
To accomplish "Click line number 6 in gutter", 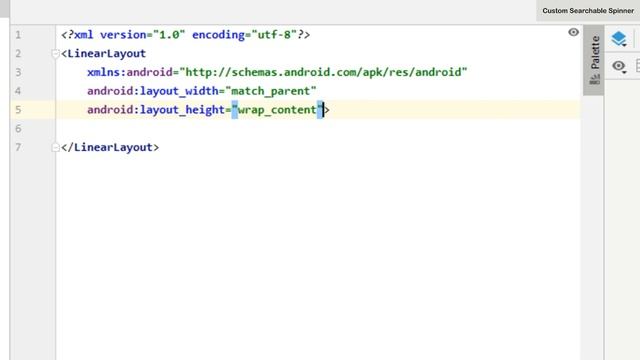I will point(18,129).
